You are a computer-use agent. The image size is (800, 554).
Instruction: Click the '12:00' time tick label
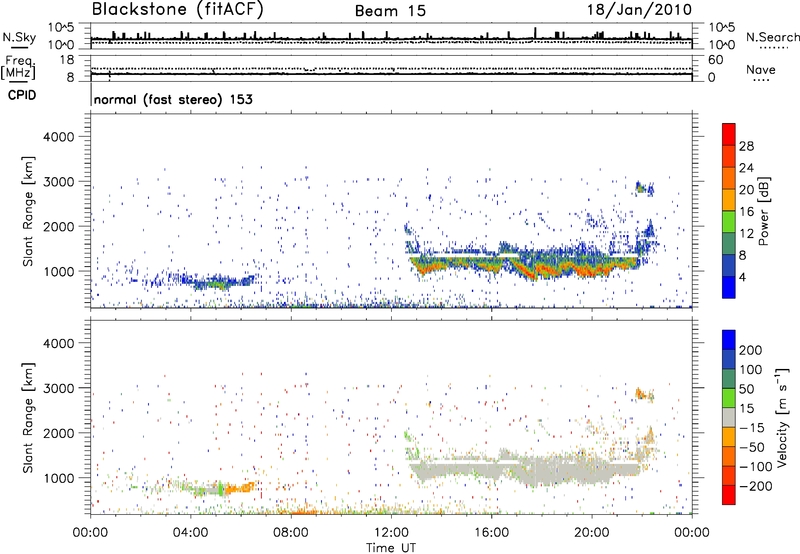click(391, 533)
